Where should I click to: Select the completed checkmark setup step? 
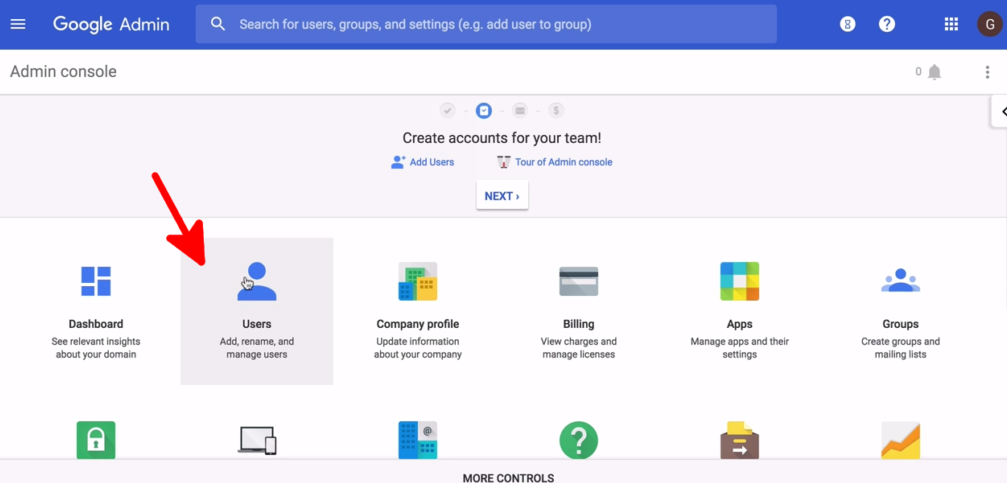coord(448,110)
